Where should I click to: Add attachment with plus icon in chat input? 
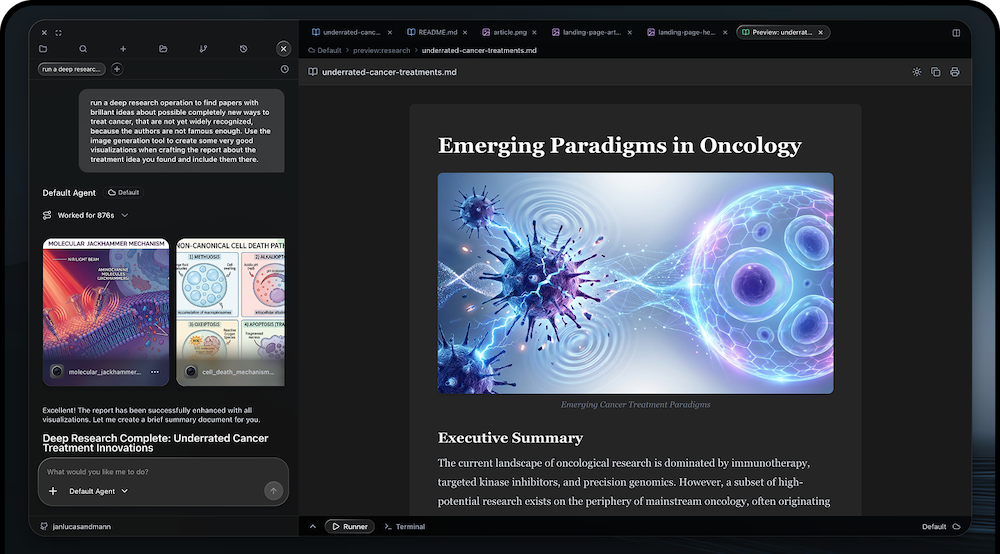(x=53, y=491)
